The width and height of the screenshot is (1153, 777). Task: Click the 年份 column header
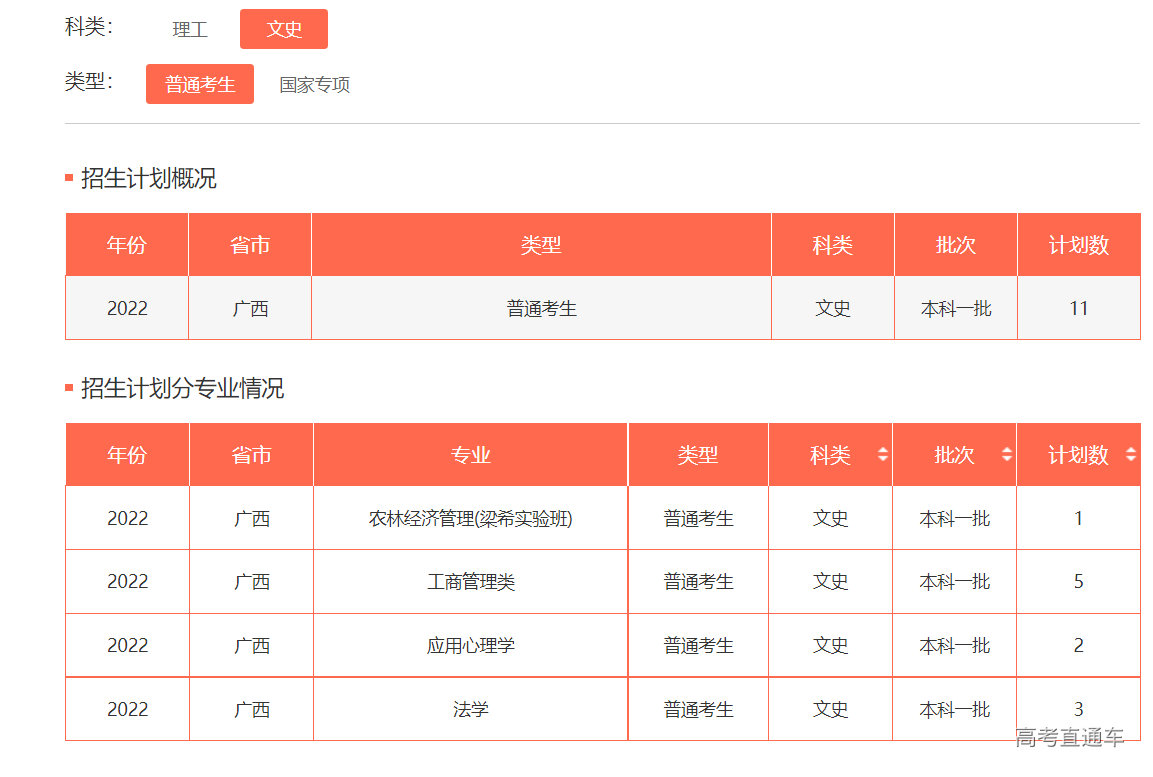[126, 453]
